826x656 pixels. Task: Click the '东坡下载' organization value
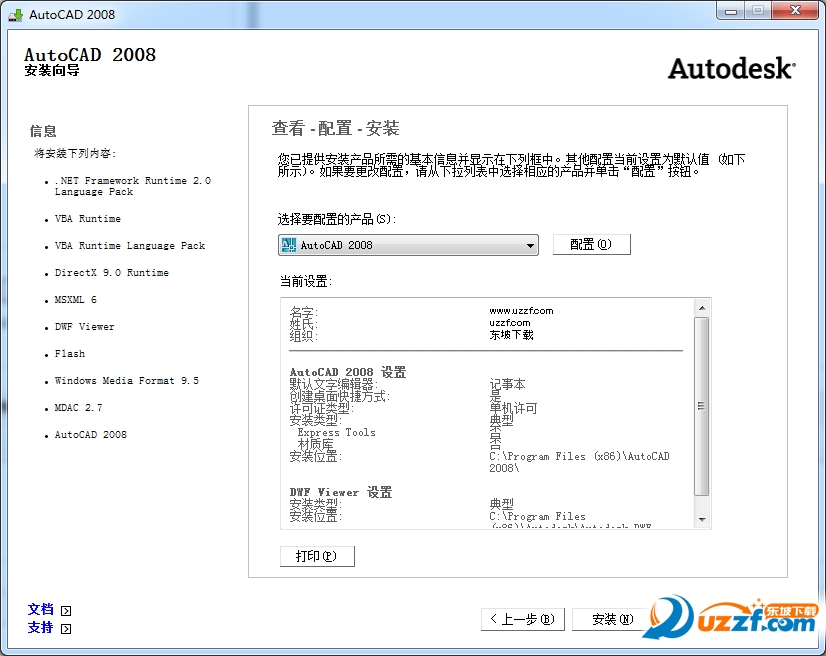(x=512, y=335)
